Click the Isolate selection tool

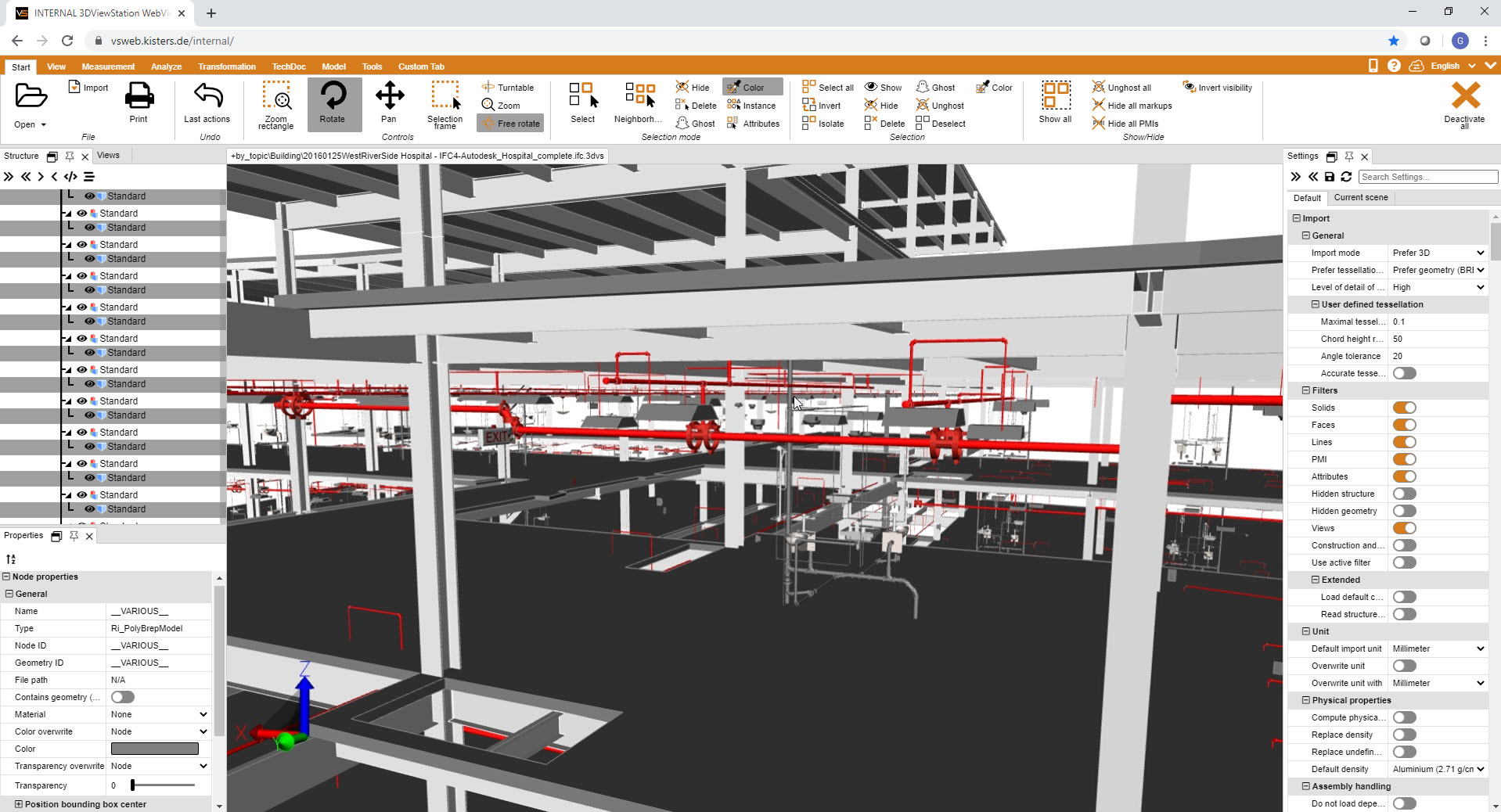pos(823,124)
